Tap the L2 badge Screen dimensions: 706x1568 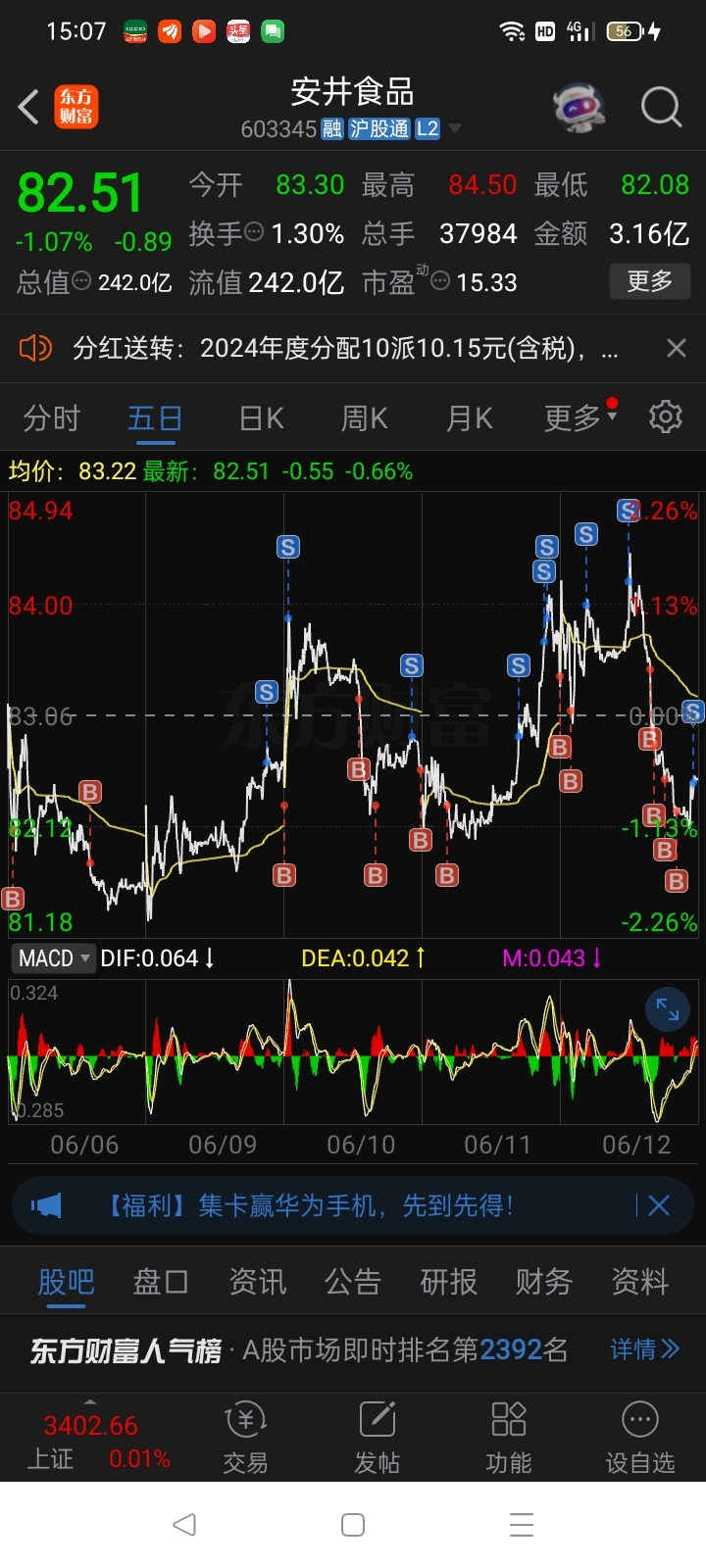(428, 129)
